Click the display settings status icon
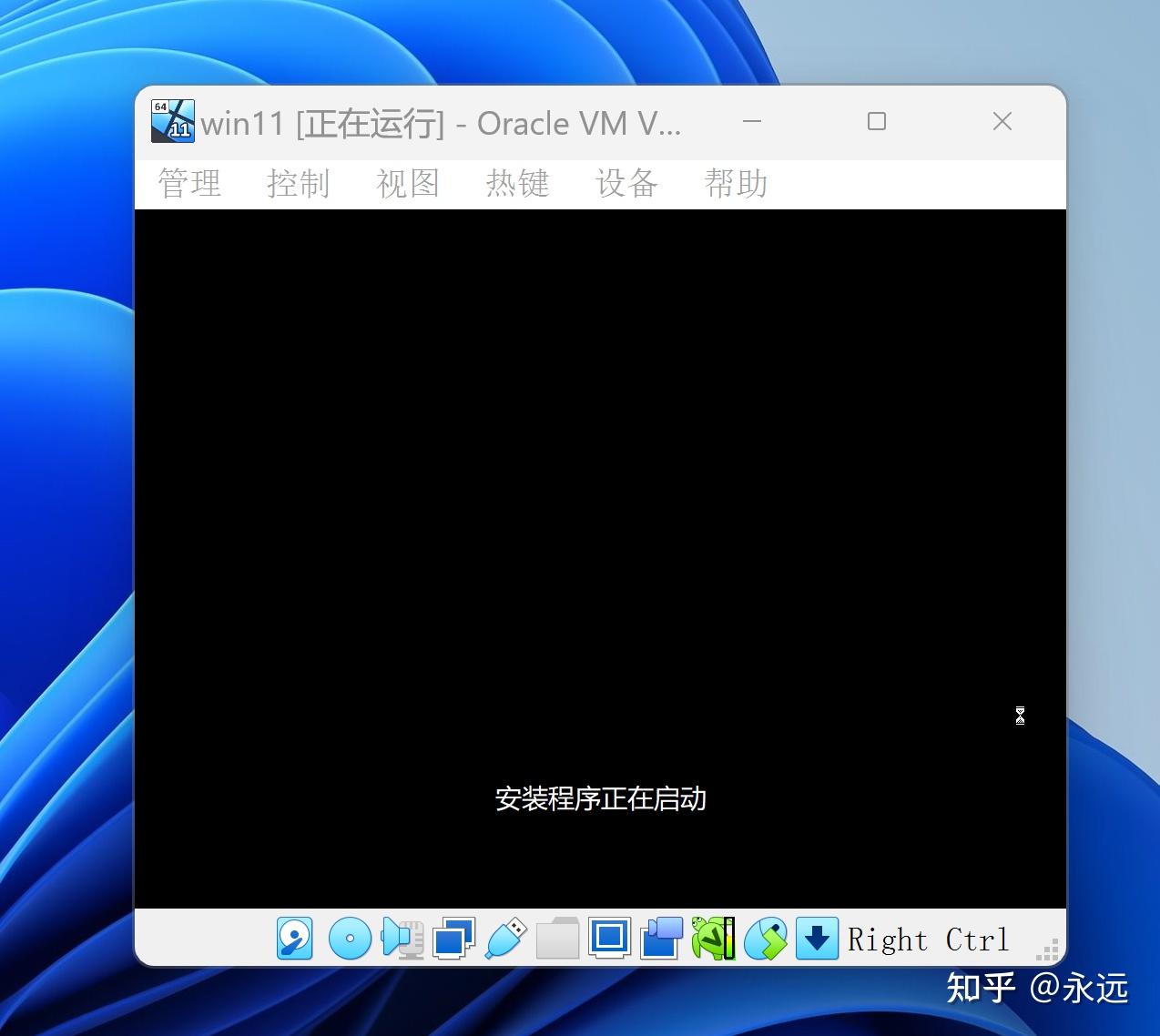 click(x=610, y=938)
